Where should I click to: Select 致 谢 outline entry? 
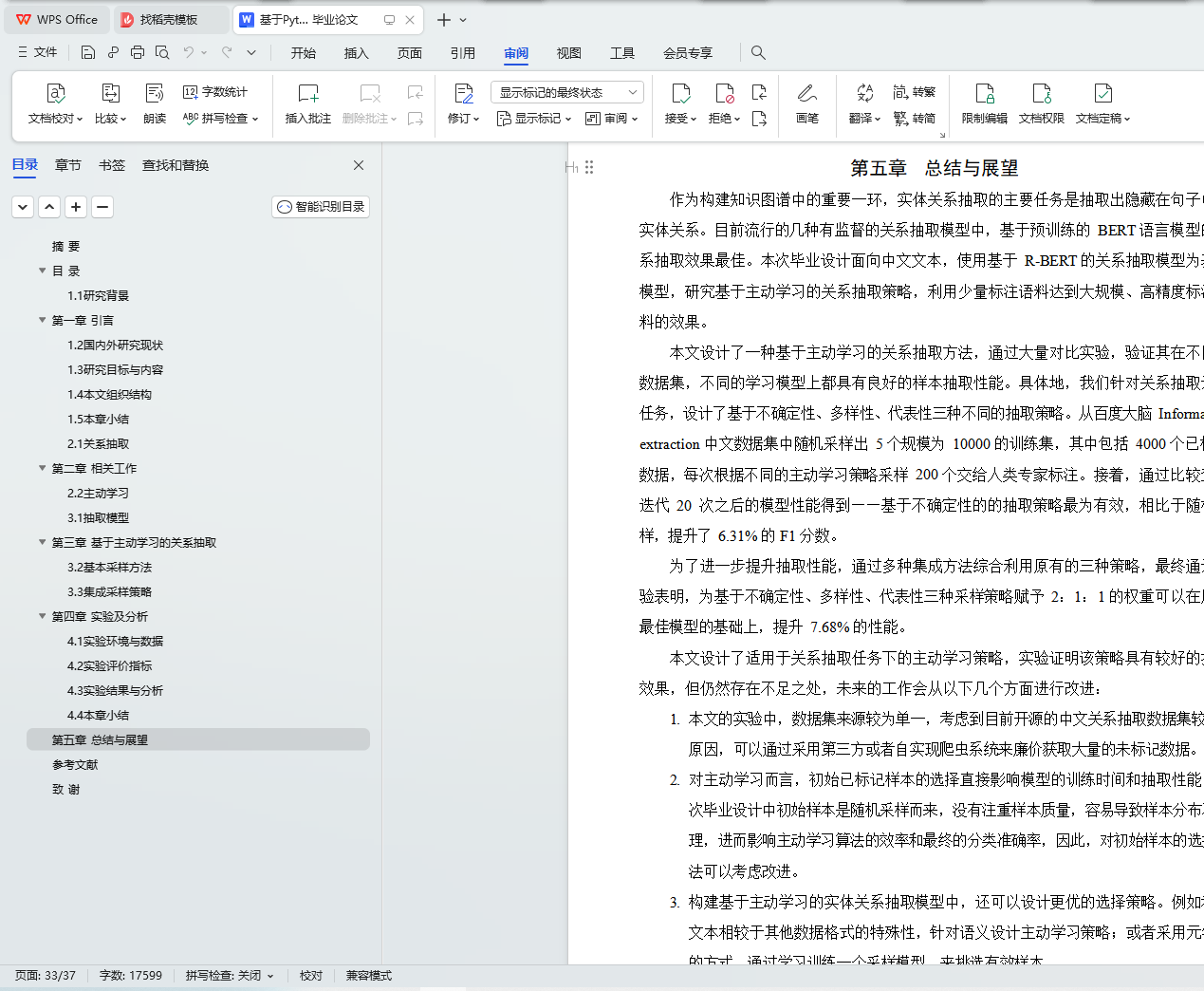[66, 789]
